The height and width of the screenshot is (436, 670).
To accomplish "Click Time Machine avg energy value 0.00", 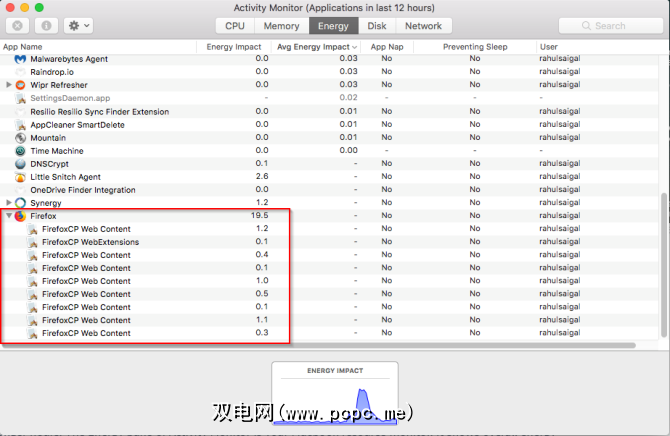I will pyautogui.click(x=348, y=150).
